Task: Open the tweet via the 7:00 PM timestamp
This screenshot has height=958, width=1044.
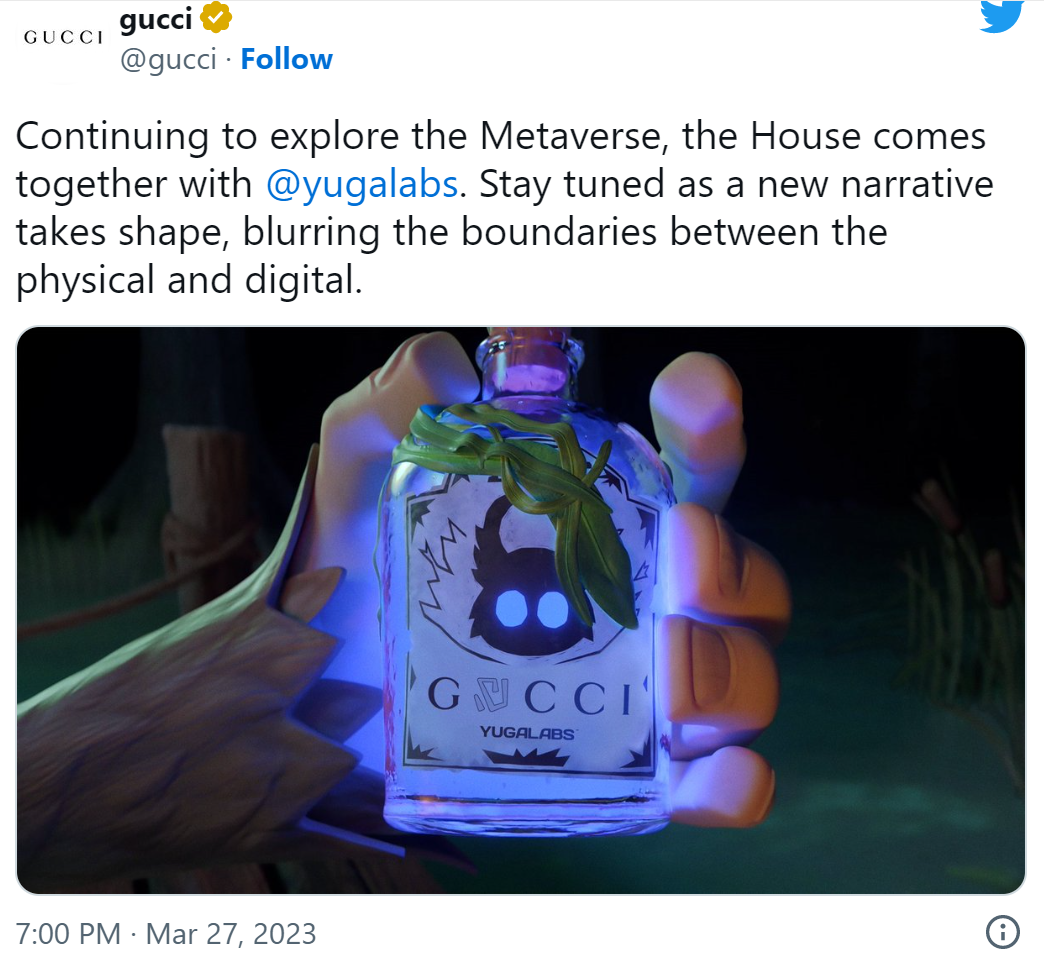Action: pyautogui.click(x=68, y=933)
